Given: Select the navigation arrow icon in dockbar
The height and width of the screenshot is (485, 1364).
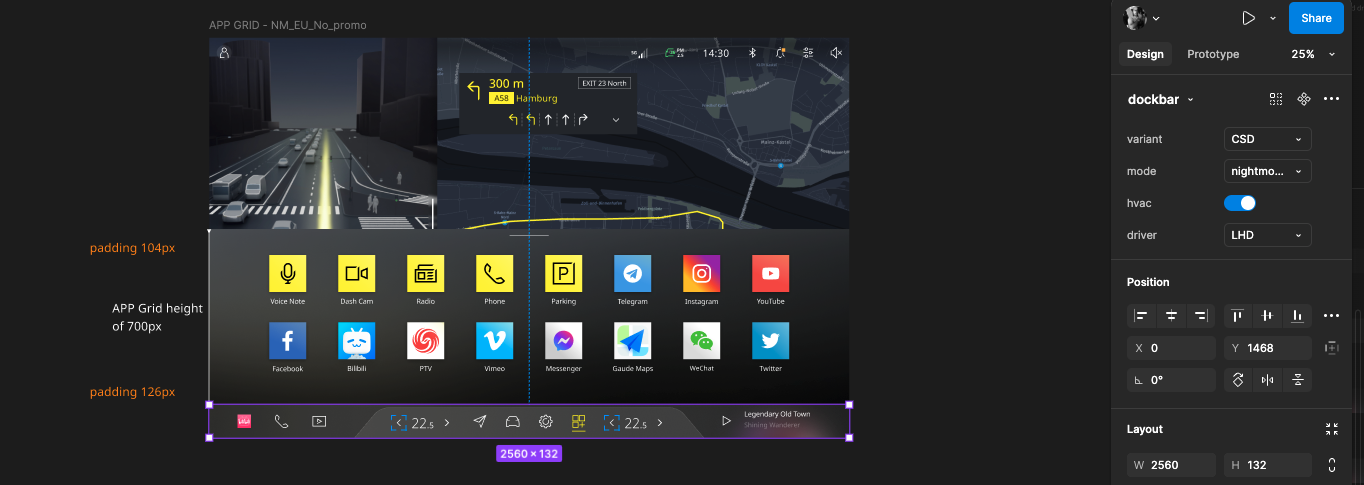Looking at the screenshot, I should pos(479,422).
